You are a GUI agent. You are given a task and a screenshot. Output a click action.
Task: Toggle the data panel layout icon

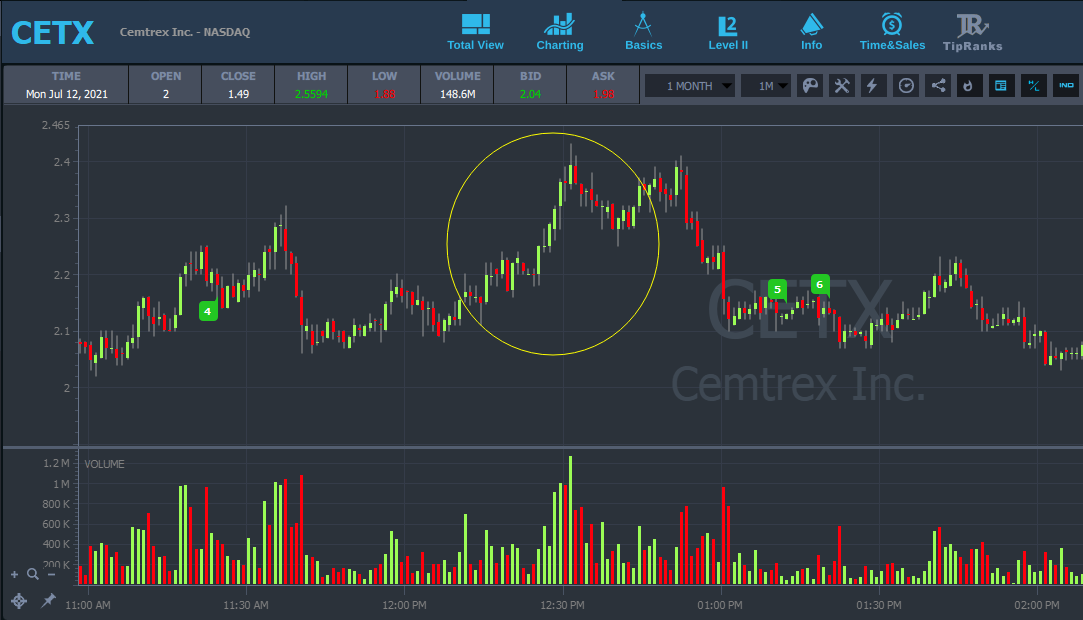(x=1001, y=86)
